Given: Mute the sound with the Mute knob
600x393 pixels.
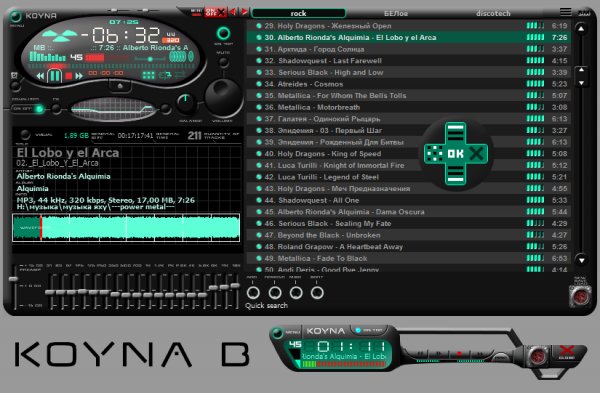Looking at the screenshot, I should 224,63.
